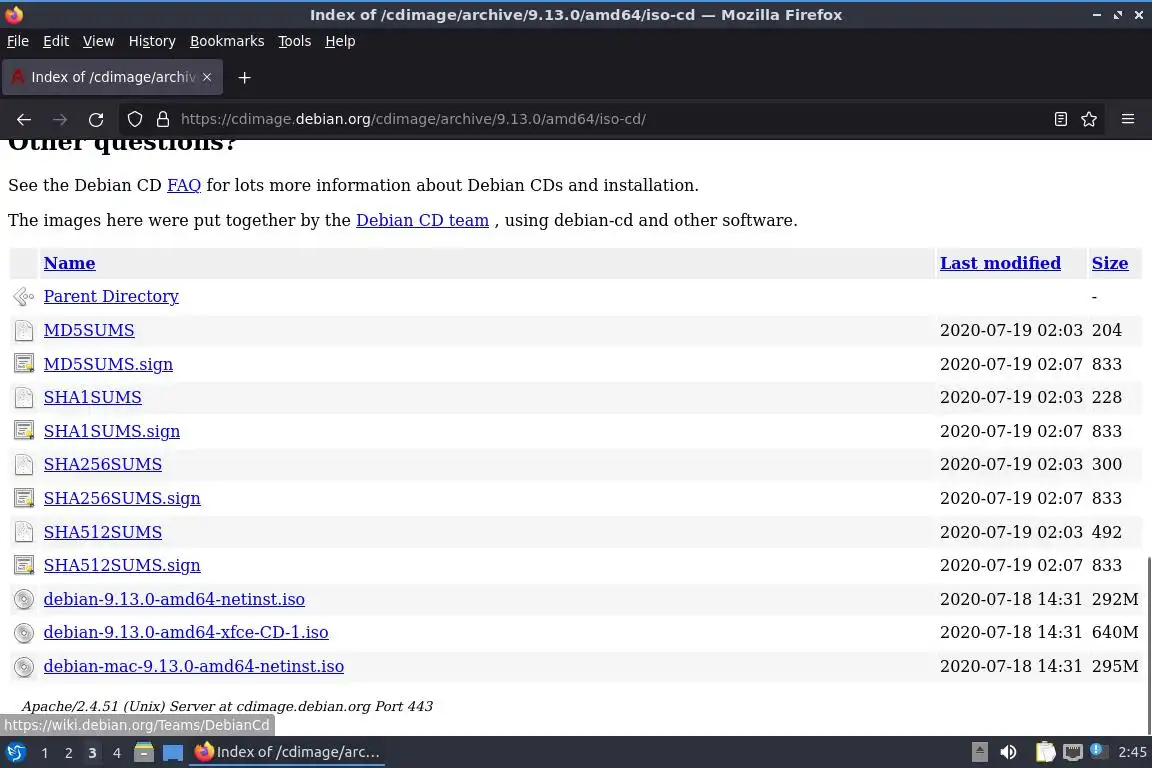Open the file manager taskbar icon

[x=144, y=752]
